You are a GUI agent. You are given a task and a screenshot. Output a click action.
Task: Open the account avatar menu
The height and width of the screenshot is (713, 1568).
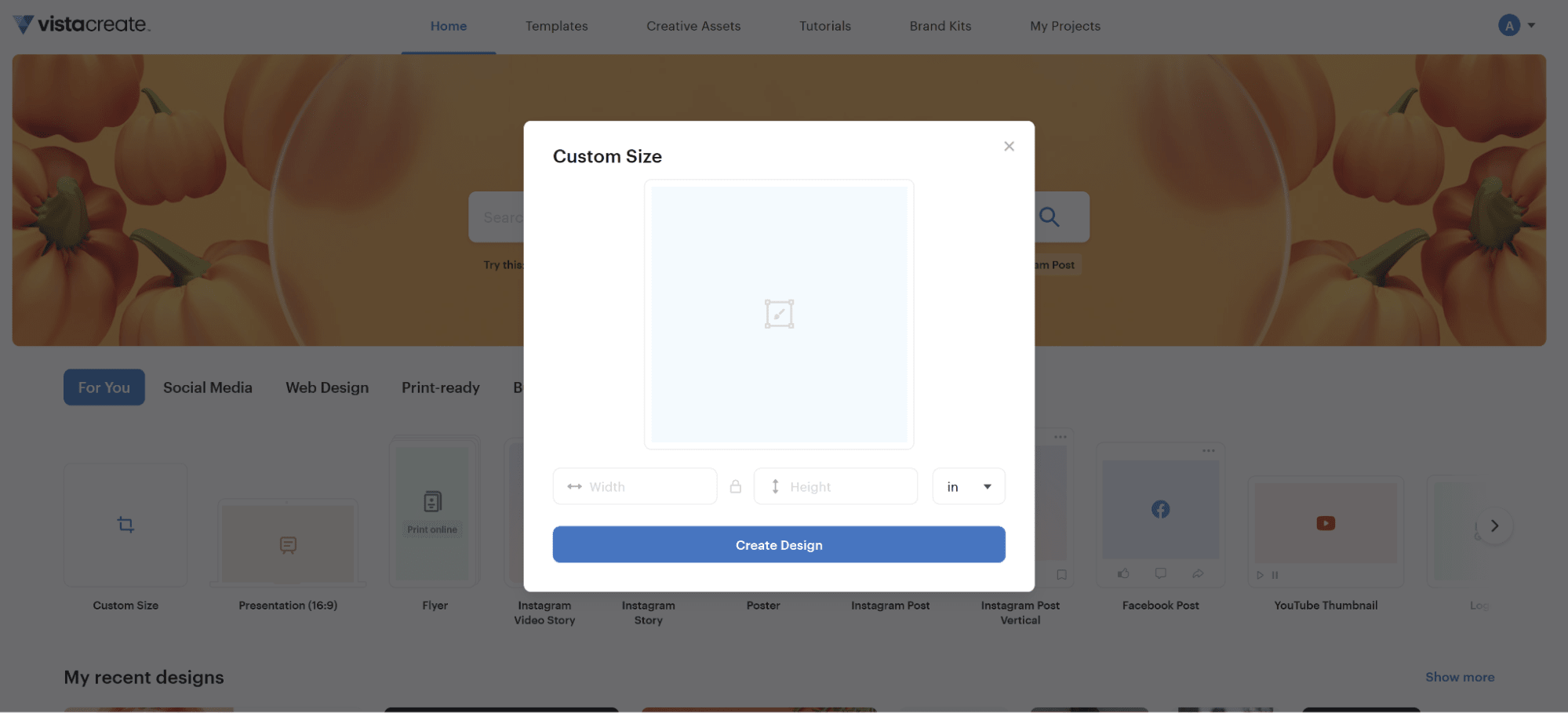(x=1508, y=24)
